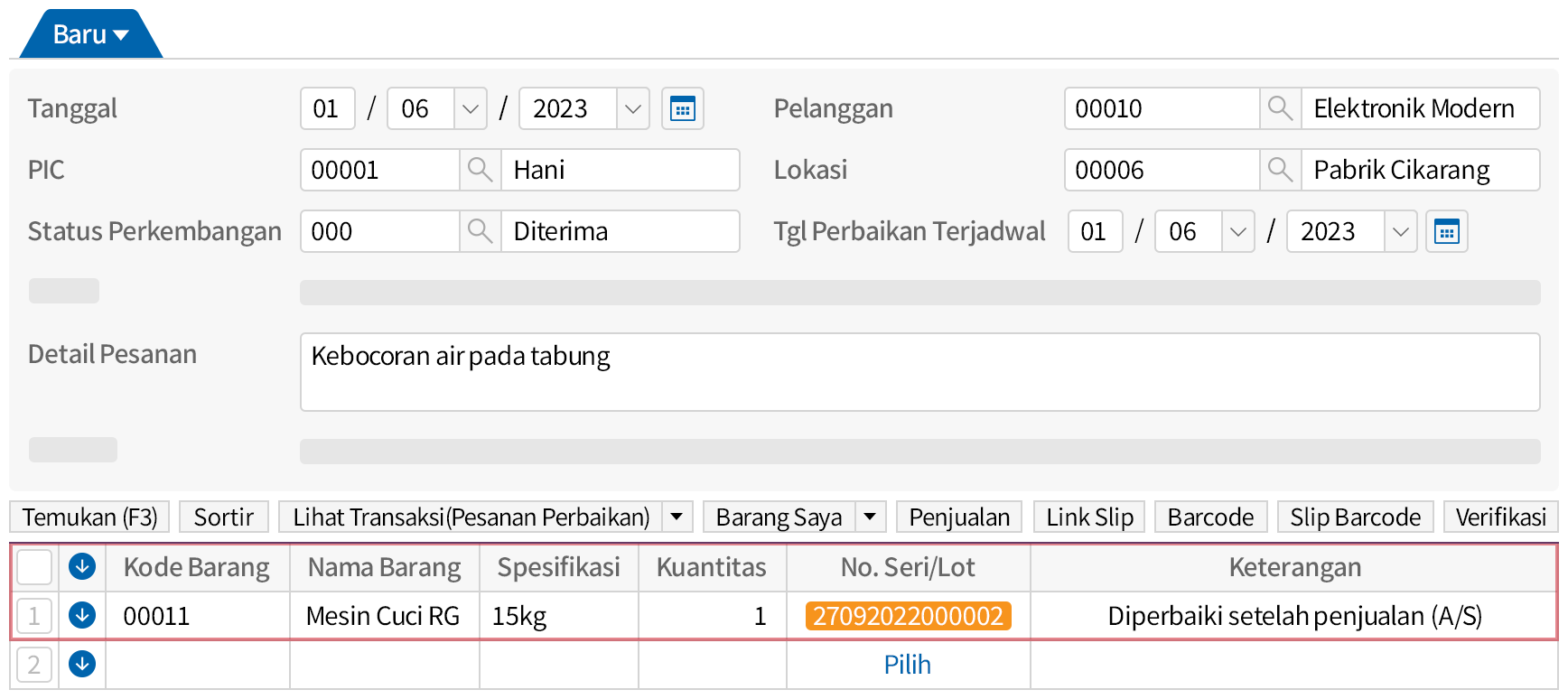Click the Pelanggan search magnifier icon

1280,108
